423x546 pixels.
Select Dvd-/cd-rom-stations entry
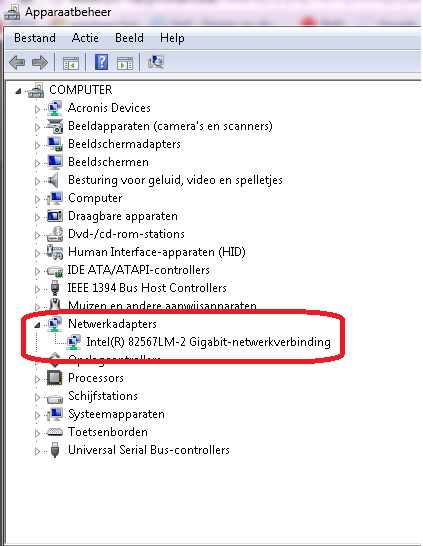tap(126, 234)
